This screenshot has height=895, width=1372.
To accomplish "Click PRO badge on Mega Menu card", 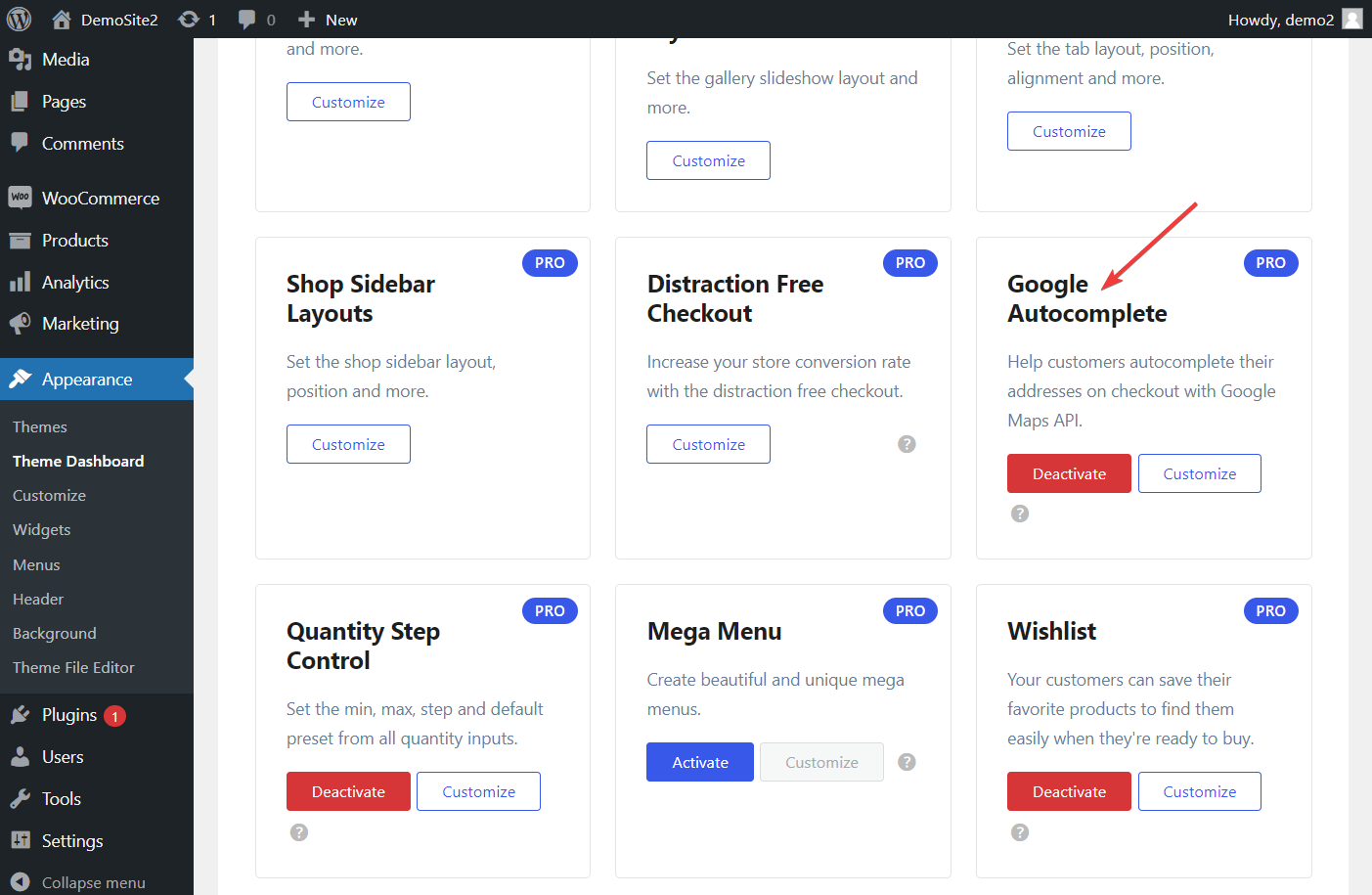I will pos(910,610).
